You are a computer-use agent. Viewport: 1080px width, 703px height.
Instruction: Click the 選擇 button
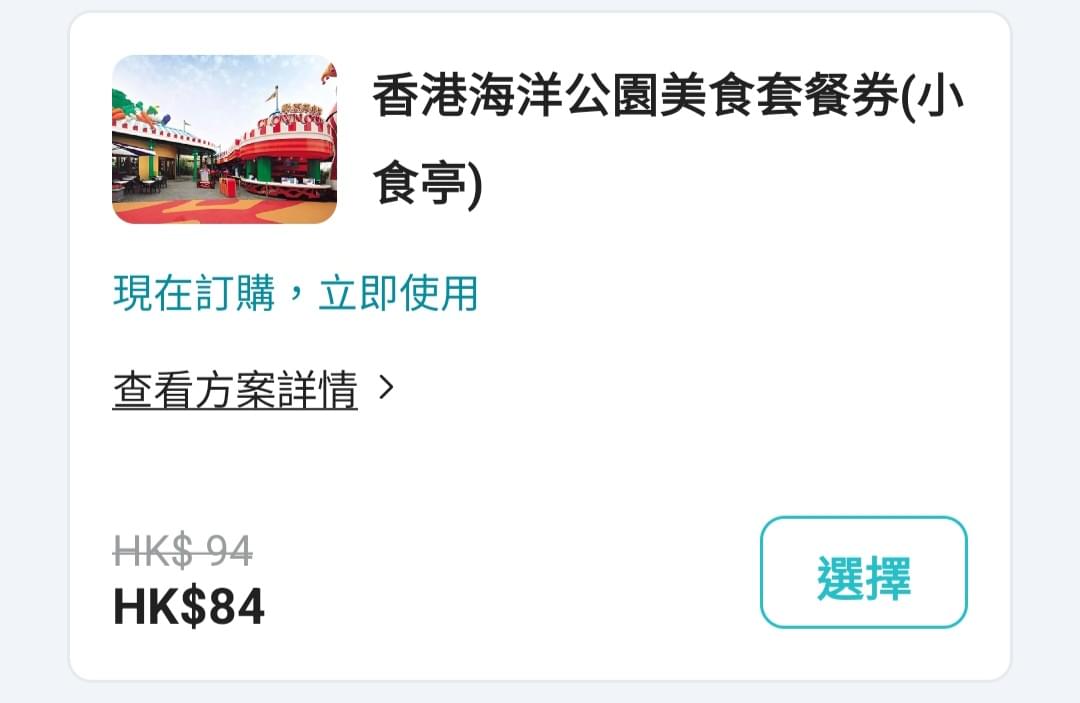864,572
